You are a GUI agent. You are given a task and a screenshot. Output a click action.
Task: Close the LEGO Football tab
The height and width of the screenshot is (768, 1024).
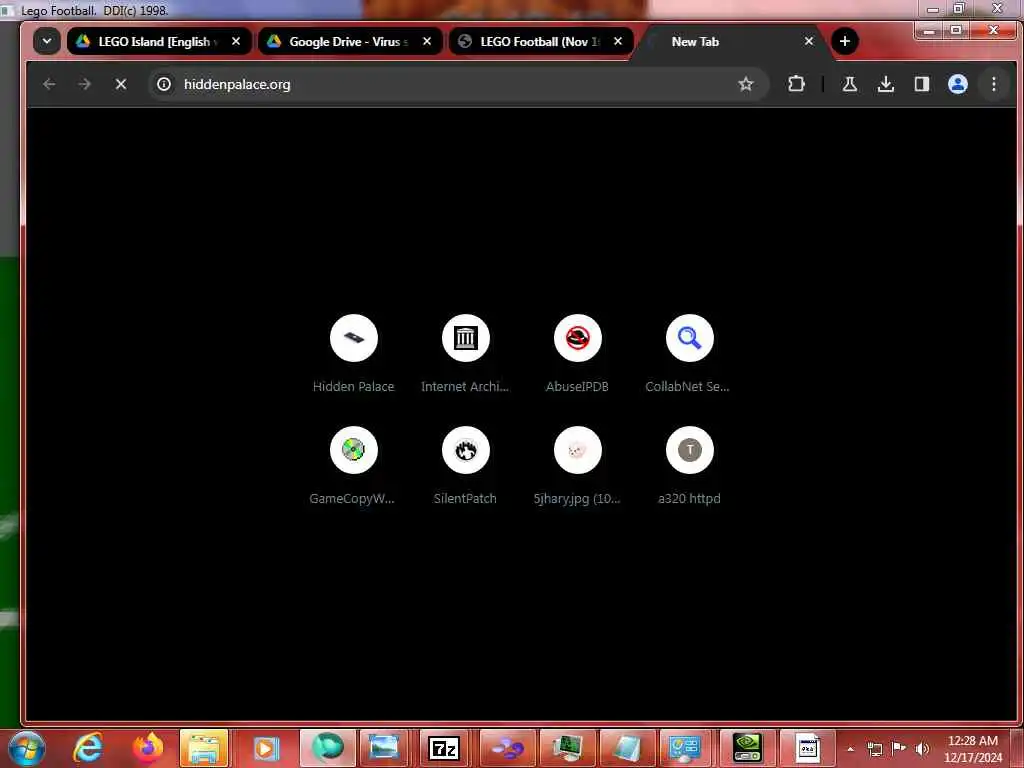[618, 41]
